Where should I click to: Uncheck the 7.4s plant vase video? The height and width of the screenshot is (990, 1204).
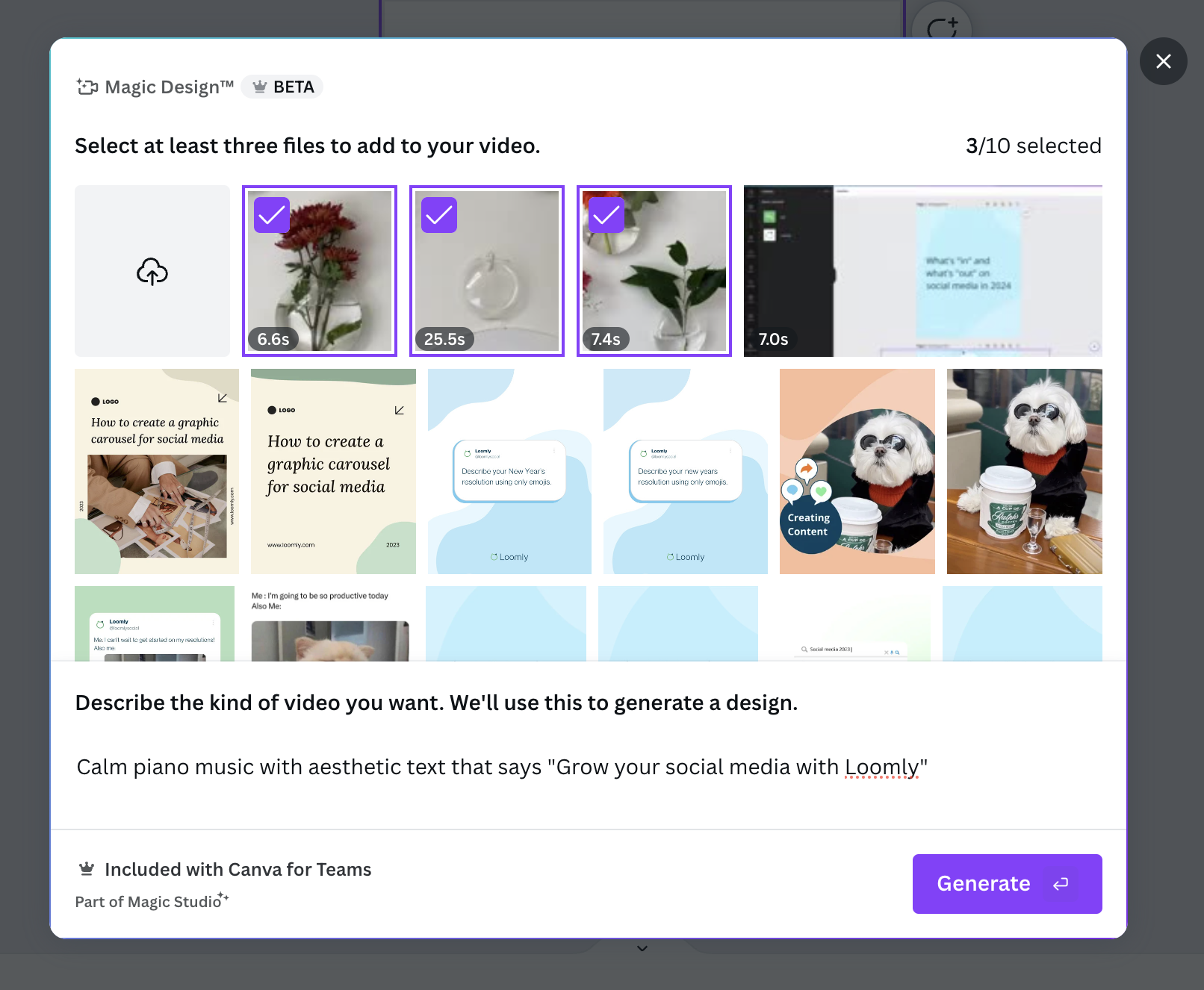(606, 215)
